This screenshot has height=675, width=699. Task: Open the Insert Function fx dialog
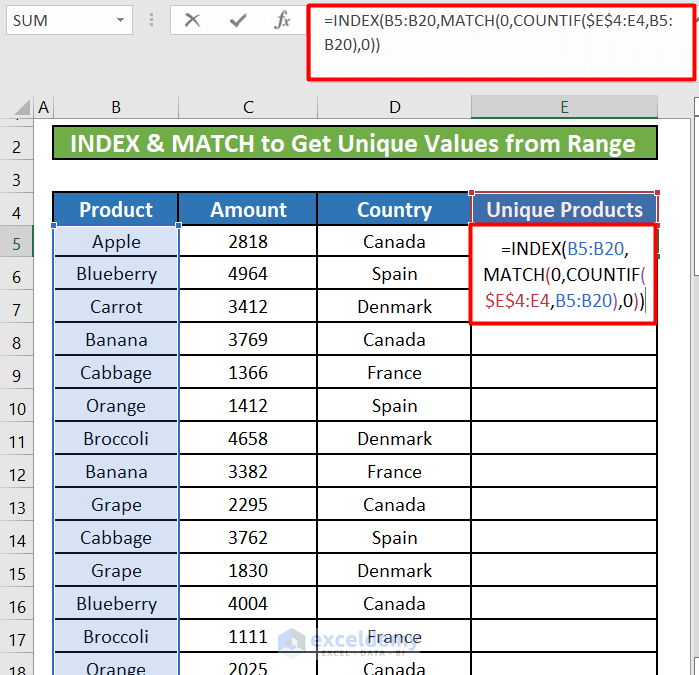click(283, 20)
